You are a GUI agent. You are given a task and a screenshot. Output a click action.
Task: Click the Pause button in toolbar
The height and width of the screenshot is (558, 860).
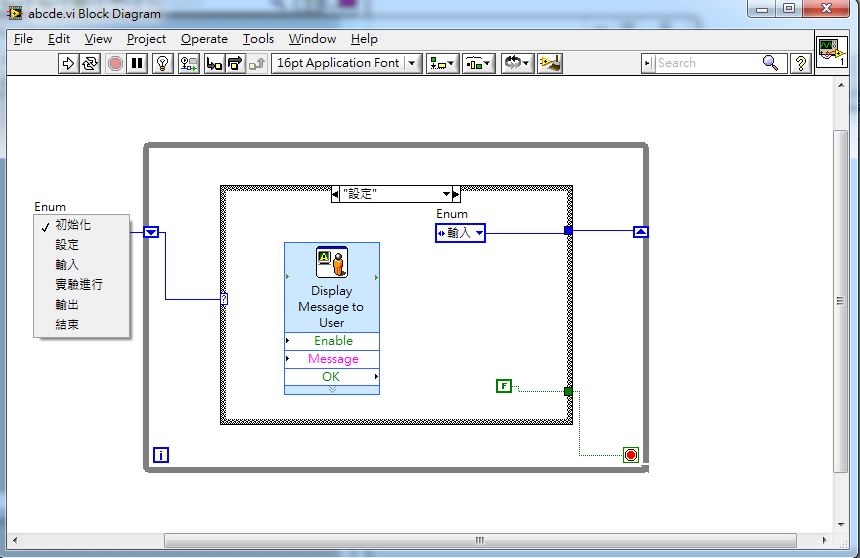(137, 64)
